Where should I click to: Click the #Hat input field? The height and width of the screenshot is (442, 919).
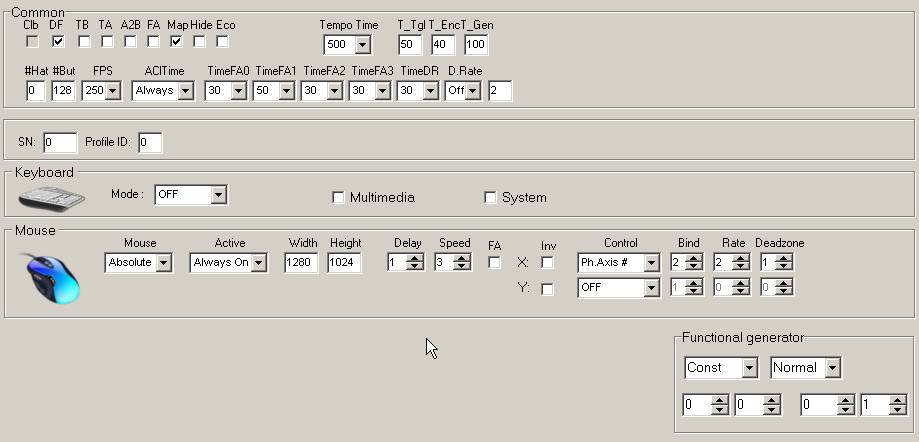click(35, 91)
